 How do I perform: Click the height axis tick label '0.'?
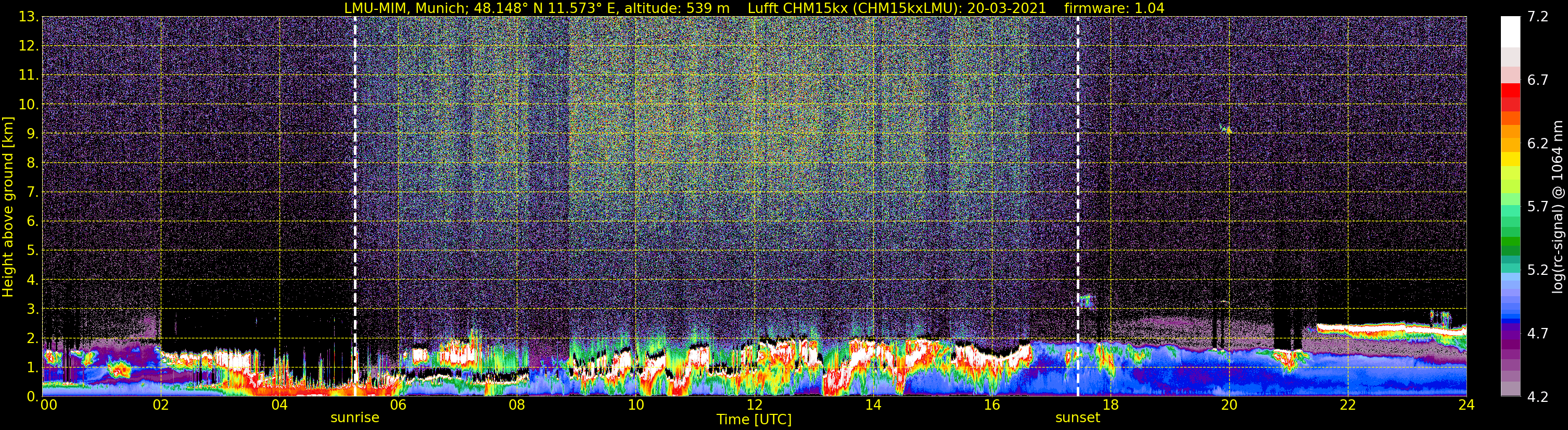[33, 397]
